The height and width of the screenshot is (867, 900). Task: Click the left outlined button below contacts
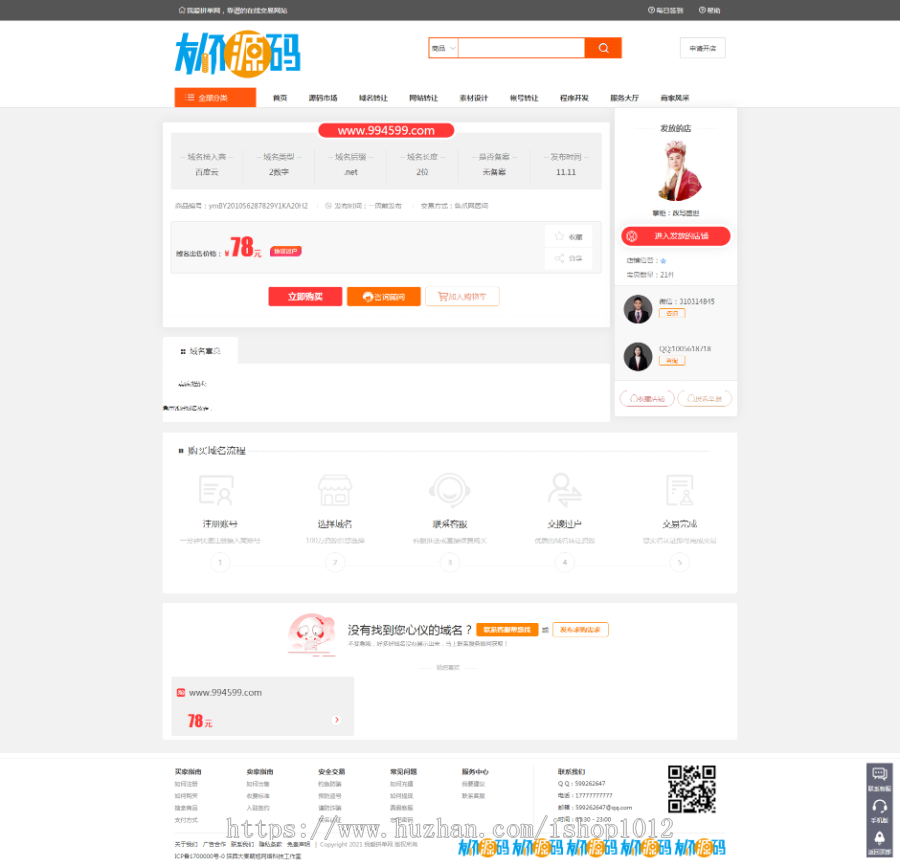click(x=647, y=398)
